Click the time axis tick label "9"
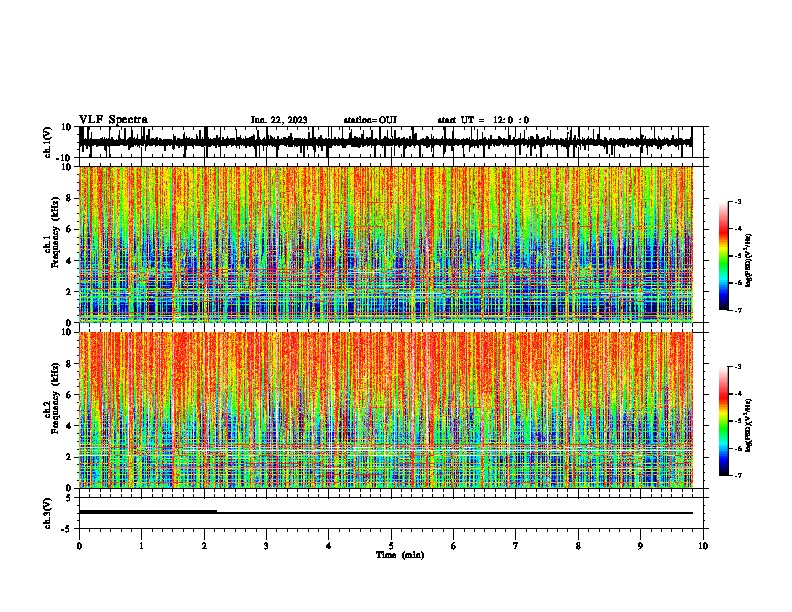Screen dimensions: 792x612 (640, 546)
